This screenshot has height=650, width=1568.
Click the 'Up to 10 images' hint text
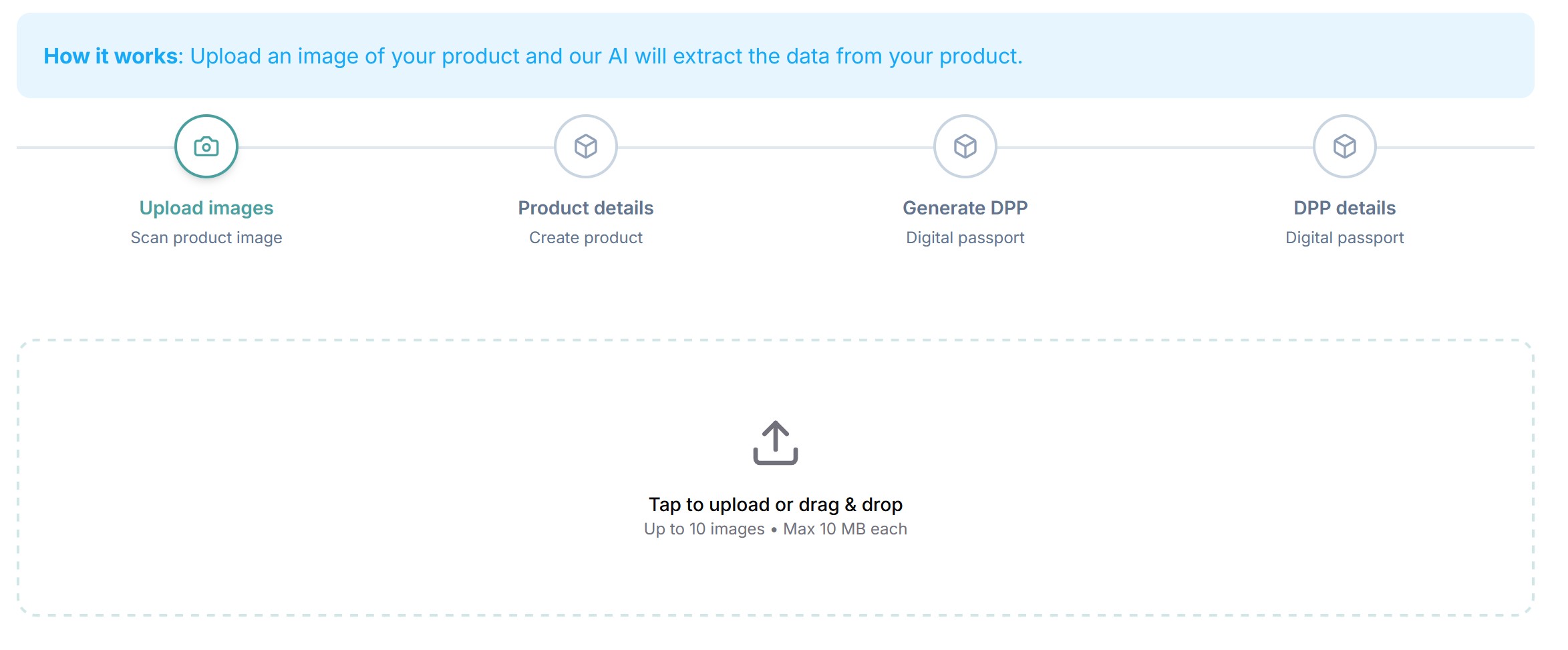coord(704,529)
